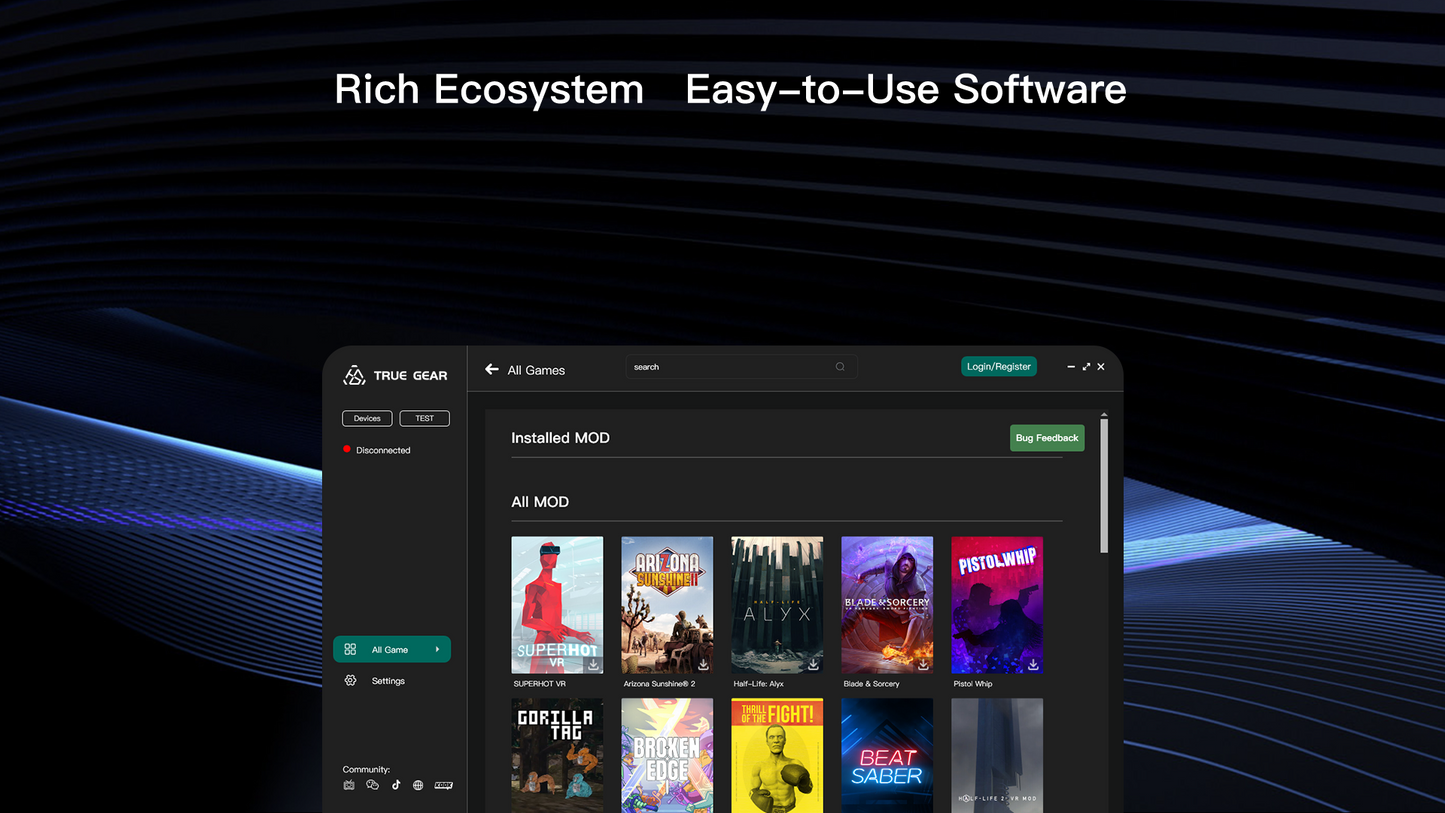The width and height of the screenshot is (1445, 813).
Task: Click the back arrow beside All Games
Action: 492,369
